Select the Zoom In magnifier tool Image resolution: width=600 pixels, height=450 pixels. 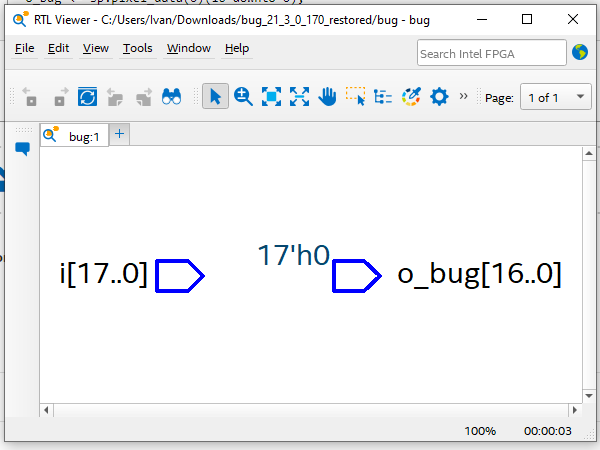coord(243,96)
